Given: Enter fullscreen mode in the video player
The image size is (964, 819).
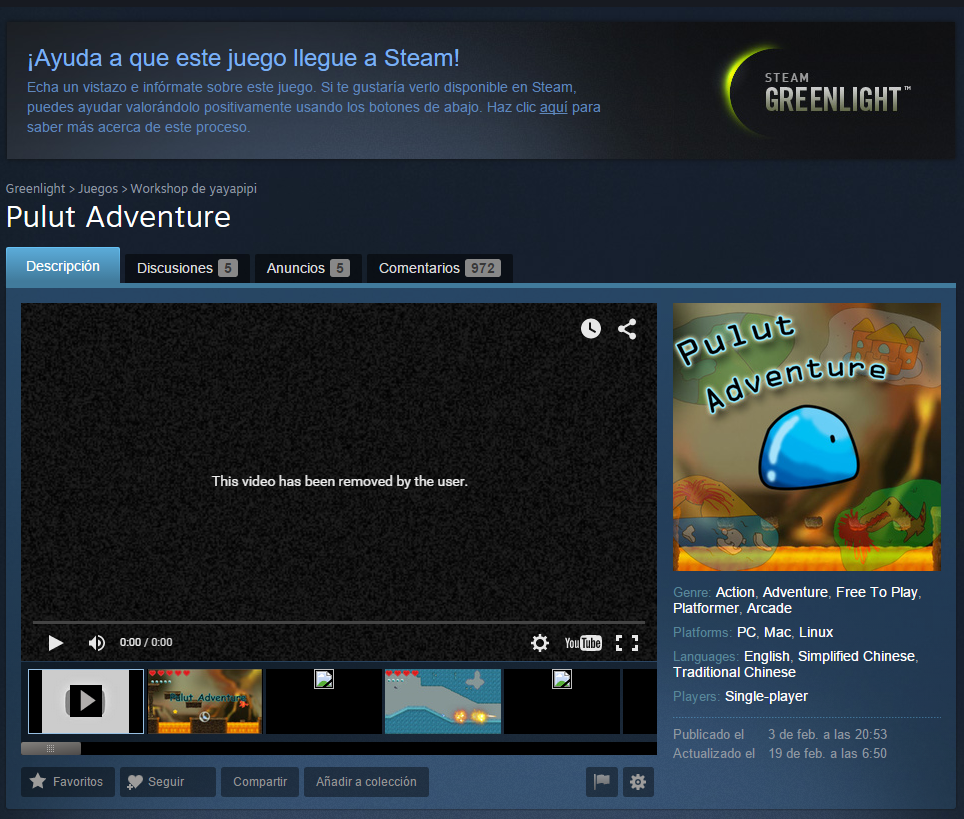Looking at the screenshot, I should click(x=627, y=643).
